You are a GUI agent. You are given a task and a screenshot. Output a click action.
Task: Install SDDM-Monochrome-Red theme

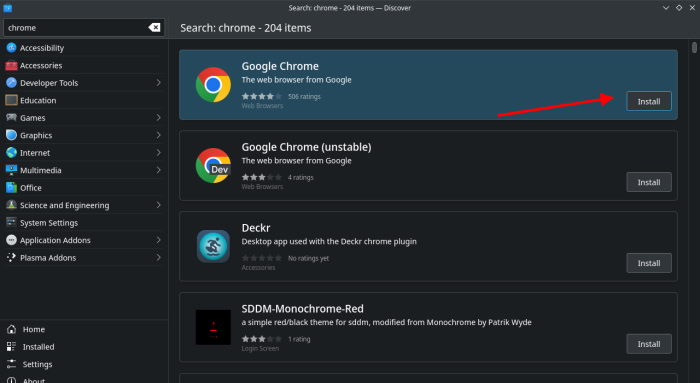tap(649, 344)
